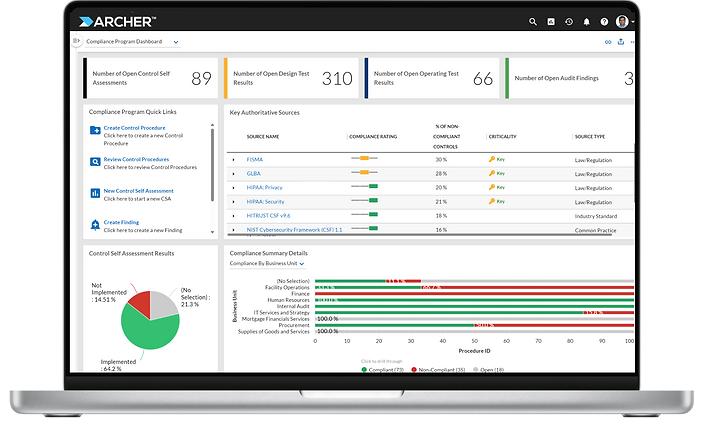The image size is (704, 444).
Task: Expand the NIST Cybersecurity Framework row arrow
Action: (x=233, y=230)
